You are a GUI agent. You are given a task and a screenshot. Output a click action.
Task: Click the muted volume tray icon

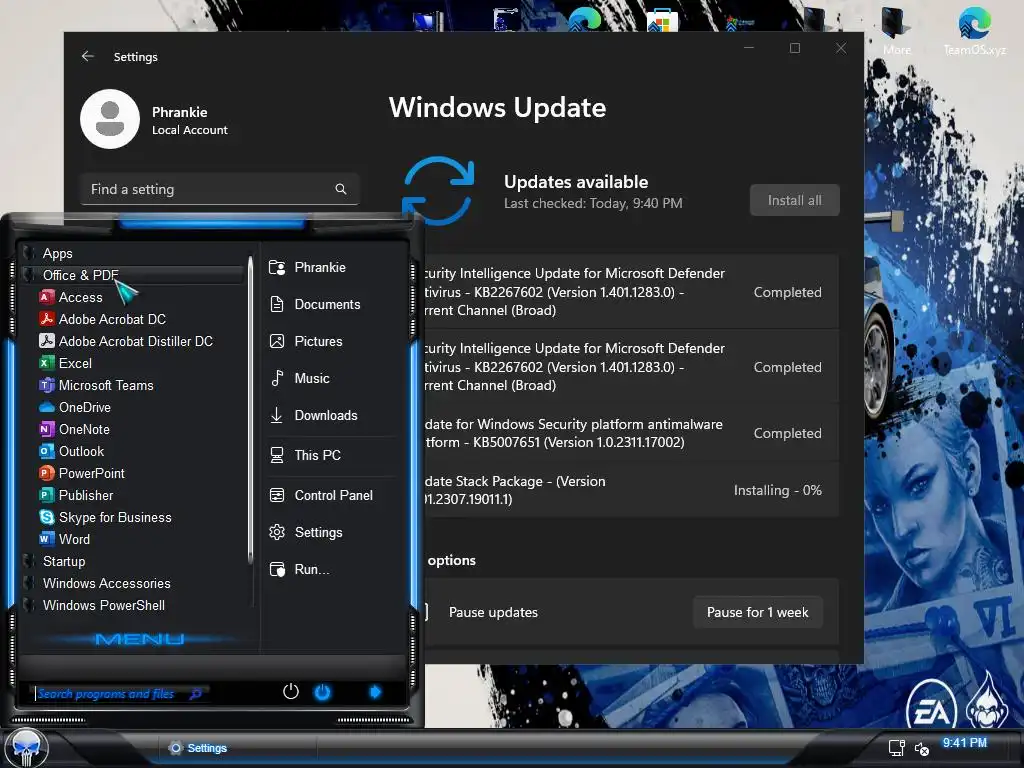[921, 749]
